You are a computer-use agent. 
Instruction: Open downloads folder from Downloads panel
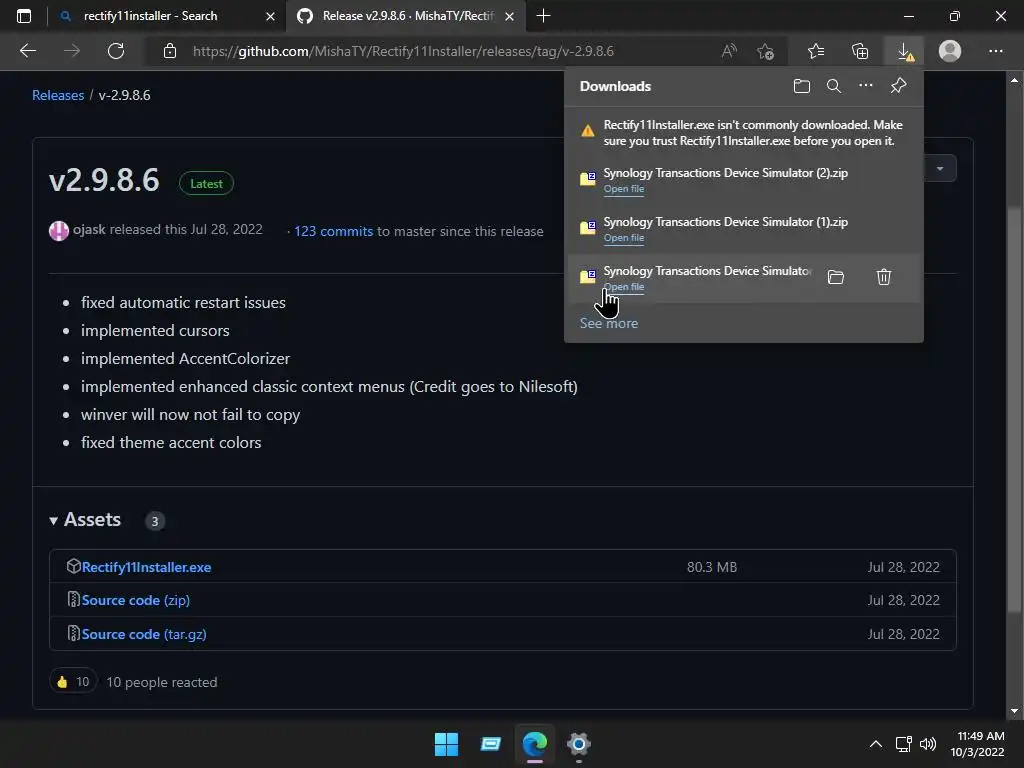point(801,86)
